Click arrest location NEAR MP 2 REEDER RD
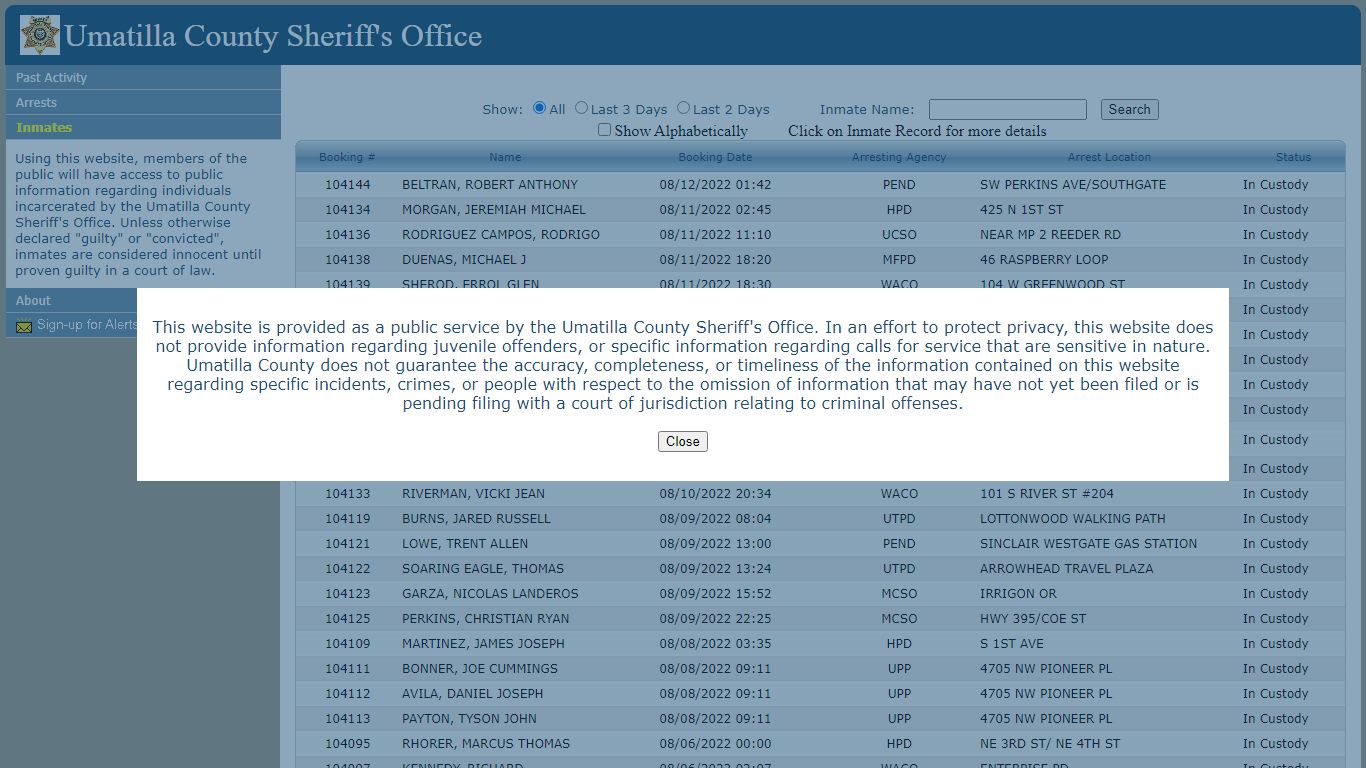This screenshot has width=1366, height=768. (x=1050, y=234)
